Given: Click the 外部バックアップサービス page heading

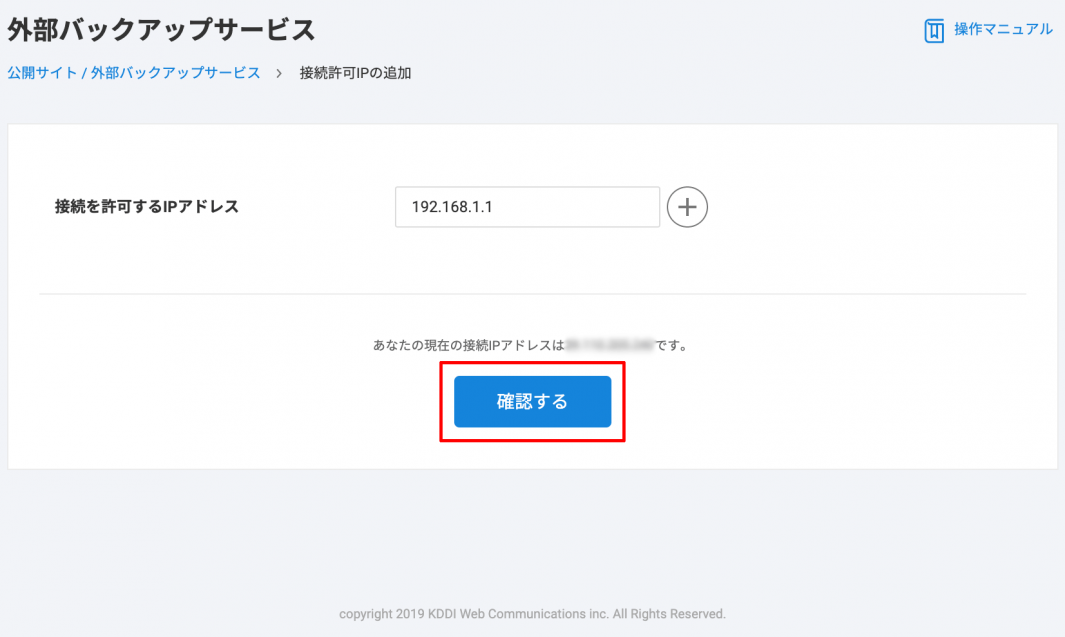Looking at the screenshot, I should click(161, 30).
